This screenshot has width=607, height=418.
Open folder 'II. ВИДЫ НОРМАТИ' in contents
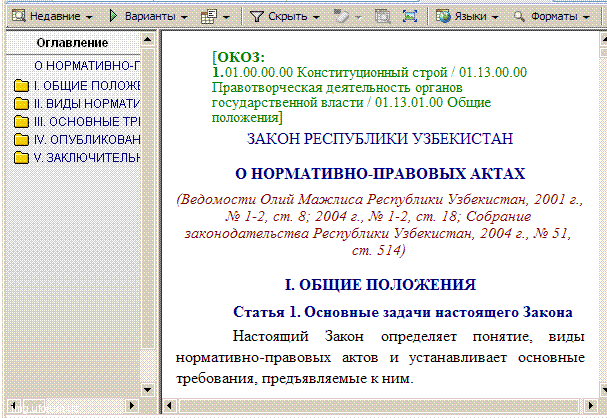(x=86, y=102)
